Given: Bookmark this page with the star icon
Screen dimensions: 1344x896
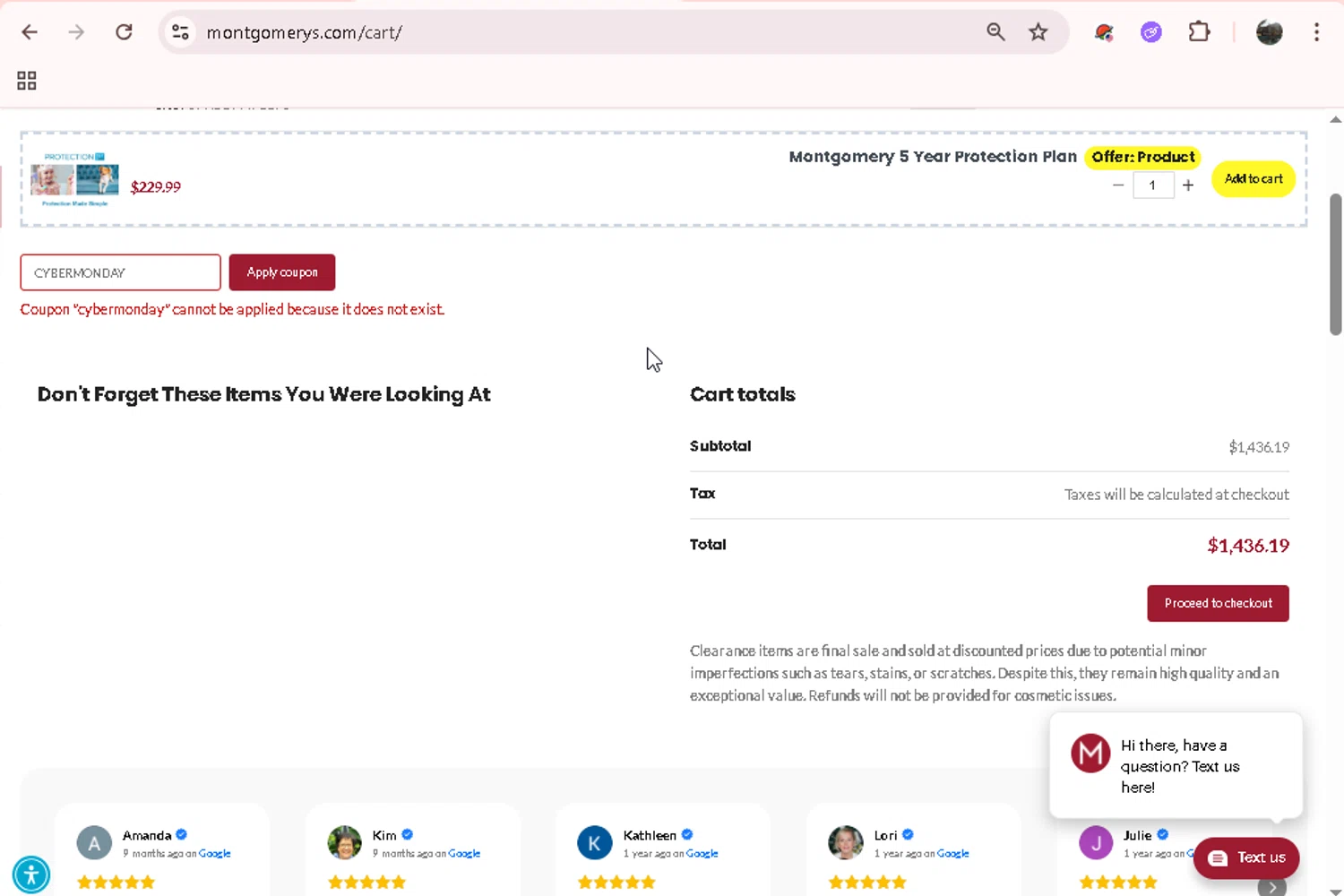Looking at the screenshot, I should pos(1038,32).
